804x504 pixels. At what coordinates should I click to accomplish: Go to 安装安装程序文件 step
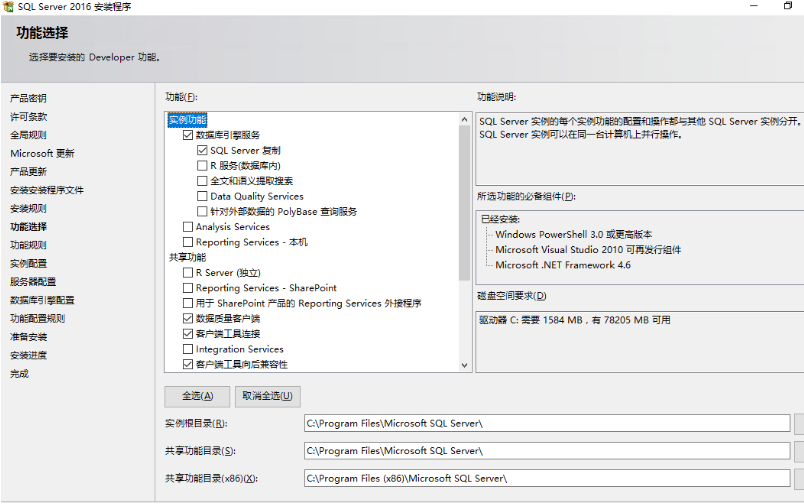pos(47,190)
